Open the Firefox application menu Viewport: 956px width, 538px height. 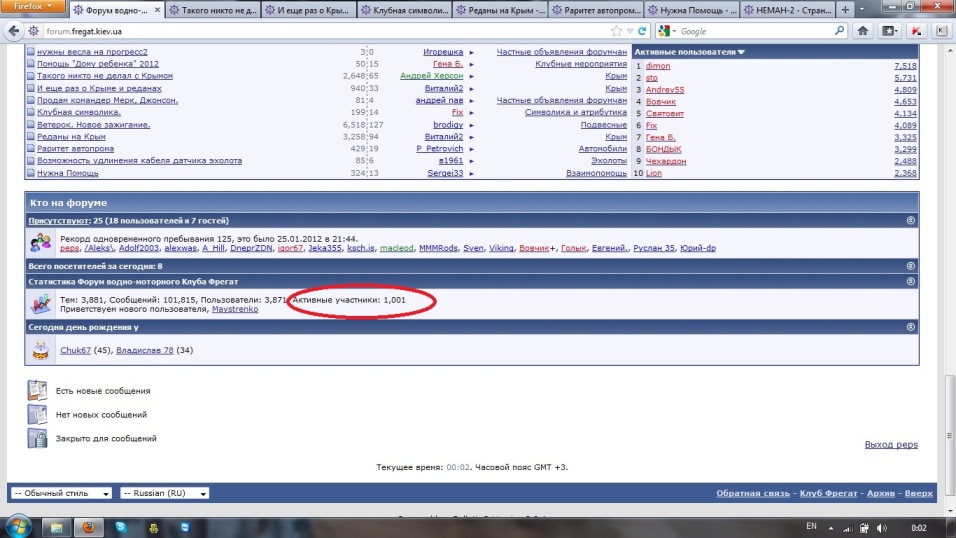[32, 7]
